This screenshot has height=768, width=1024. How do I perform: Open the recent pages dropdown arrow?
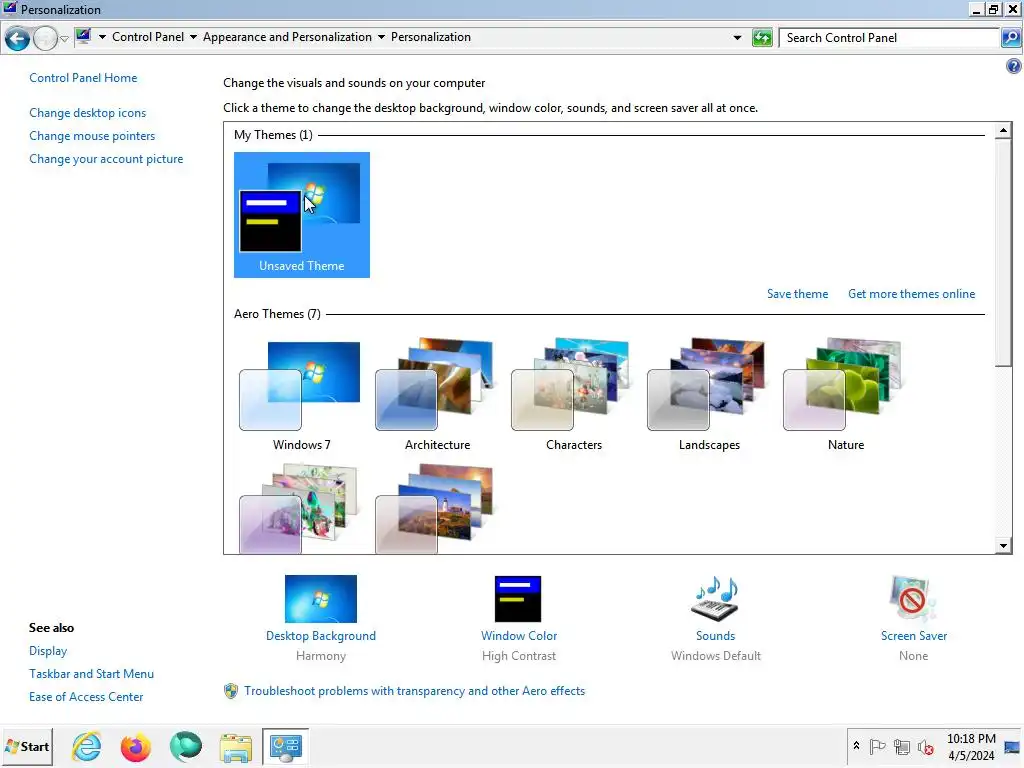64,39
